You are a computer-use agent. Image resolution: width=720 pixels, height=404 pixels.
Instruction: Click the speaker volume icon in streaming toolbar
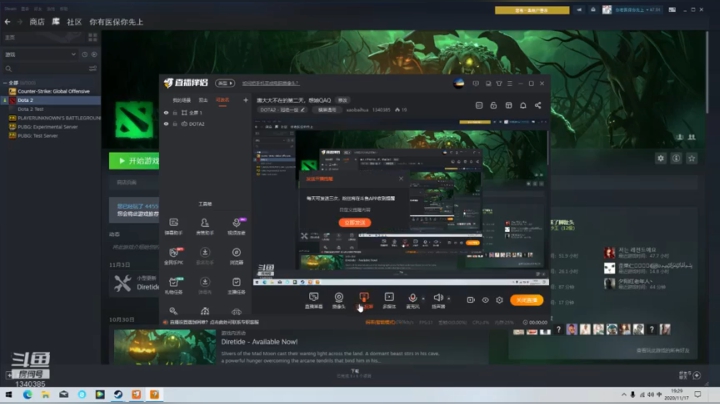pos(438,297)
